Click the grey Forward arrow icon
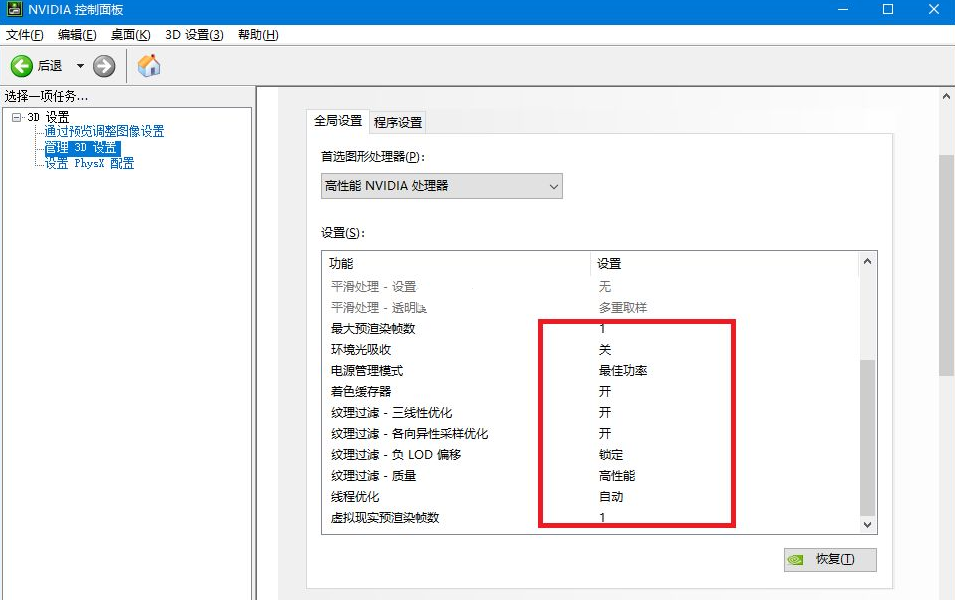This screenshot has width=955, height=600. tap(104, 66)
